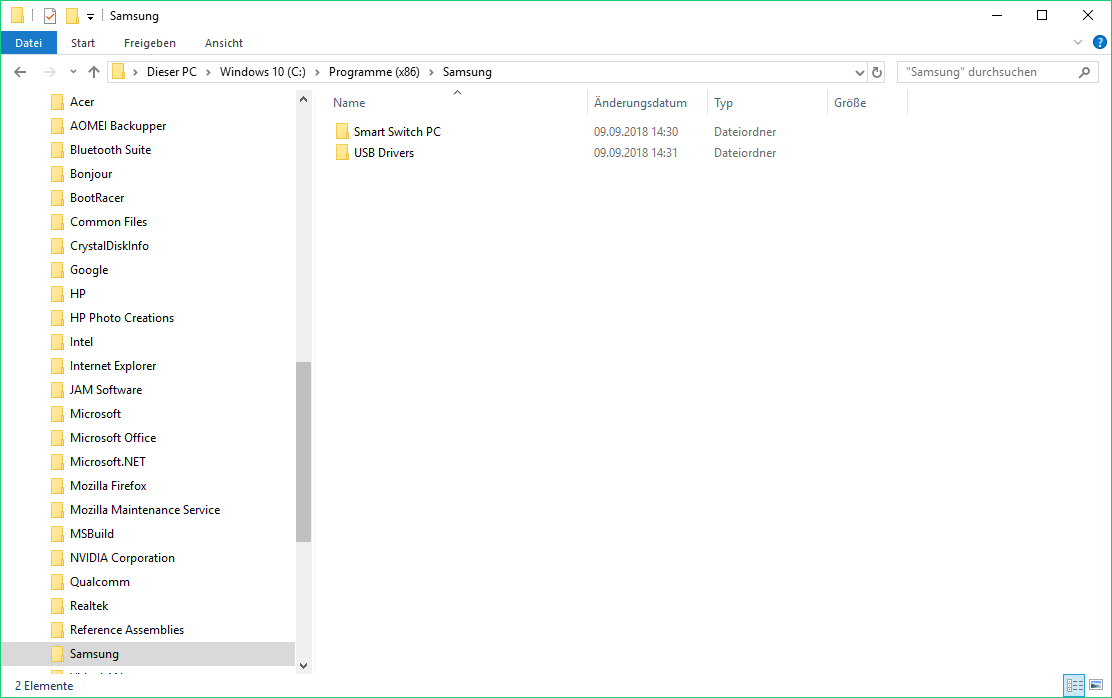Image resolution: width=1112 pixels, height=698 pixels.
Task: Open Help via the blue question mark
Action: click(x=1099, y=43)
